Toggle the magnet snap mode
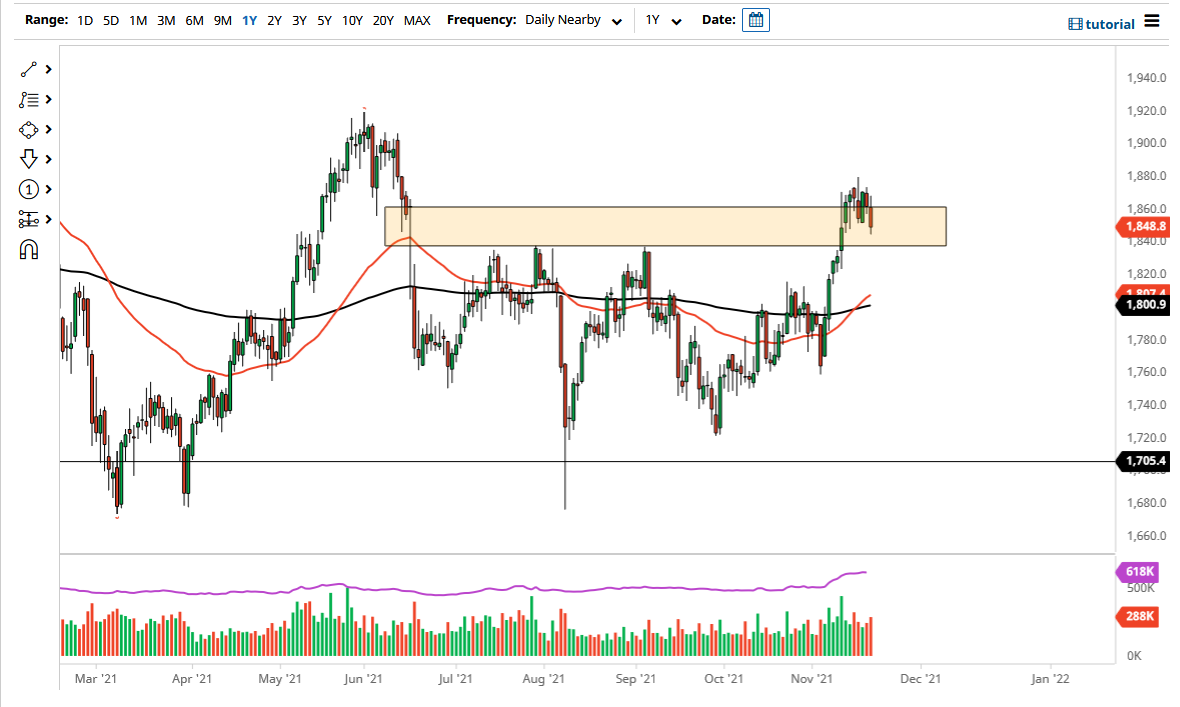Screen dimensions: 1180x707 pos(29,250)
